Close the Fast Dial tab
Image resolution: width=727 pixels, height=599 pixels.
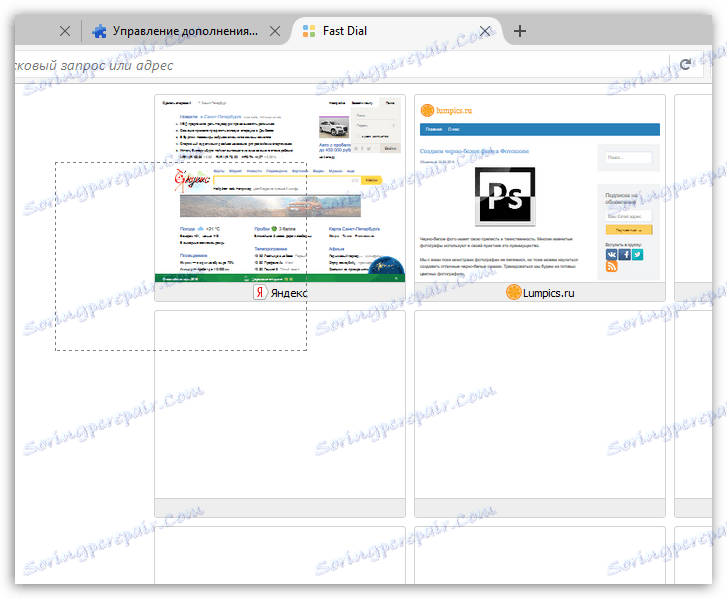click(x=485, y=31)
